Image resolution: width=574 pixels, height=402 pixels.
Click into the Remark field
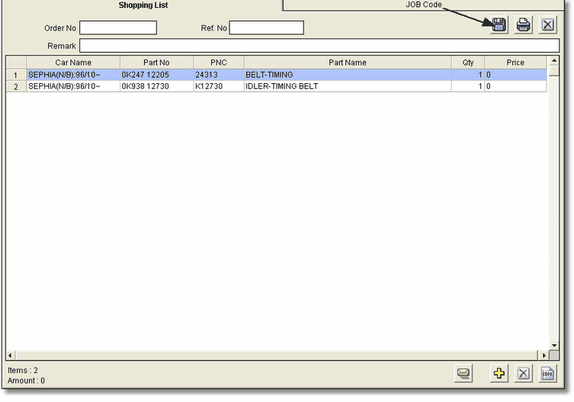click(319, 46)
